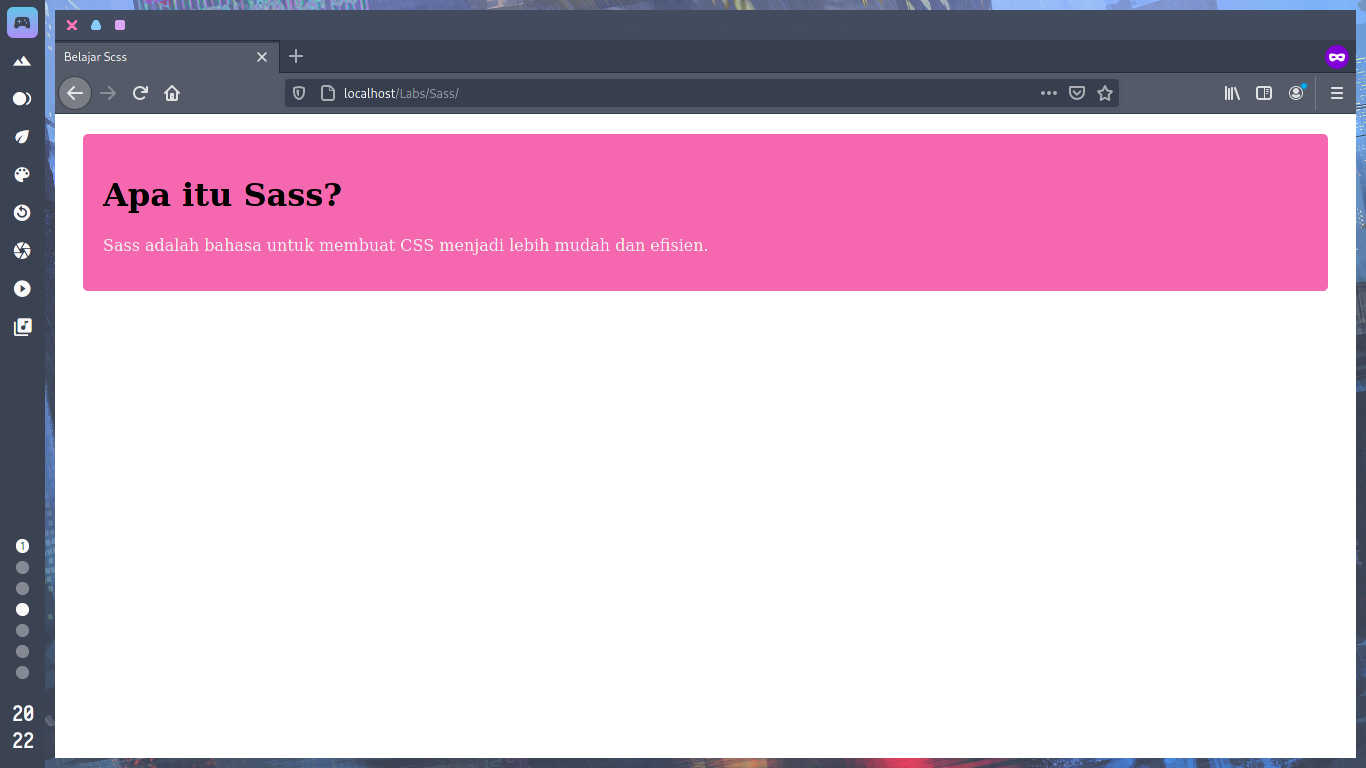
Task: Click the mountain icon in side panel
Action: click(22, 61)
